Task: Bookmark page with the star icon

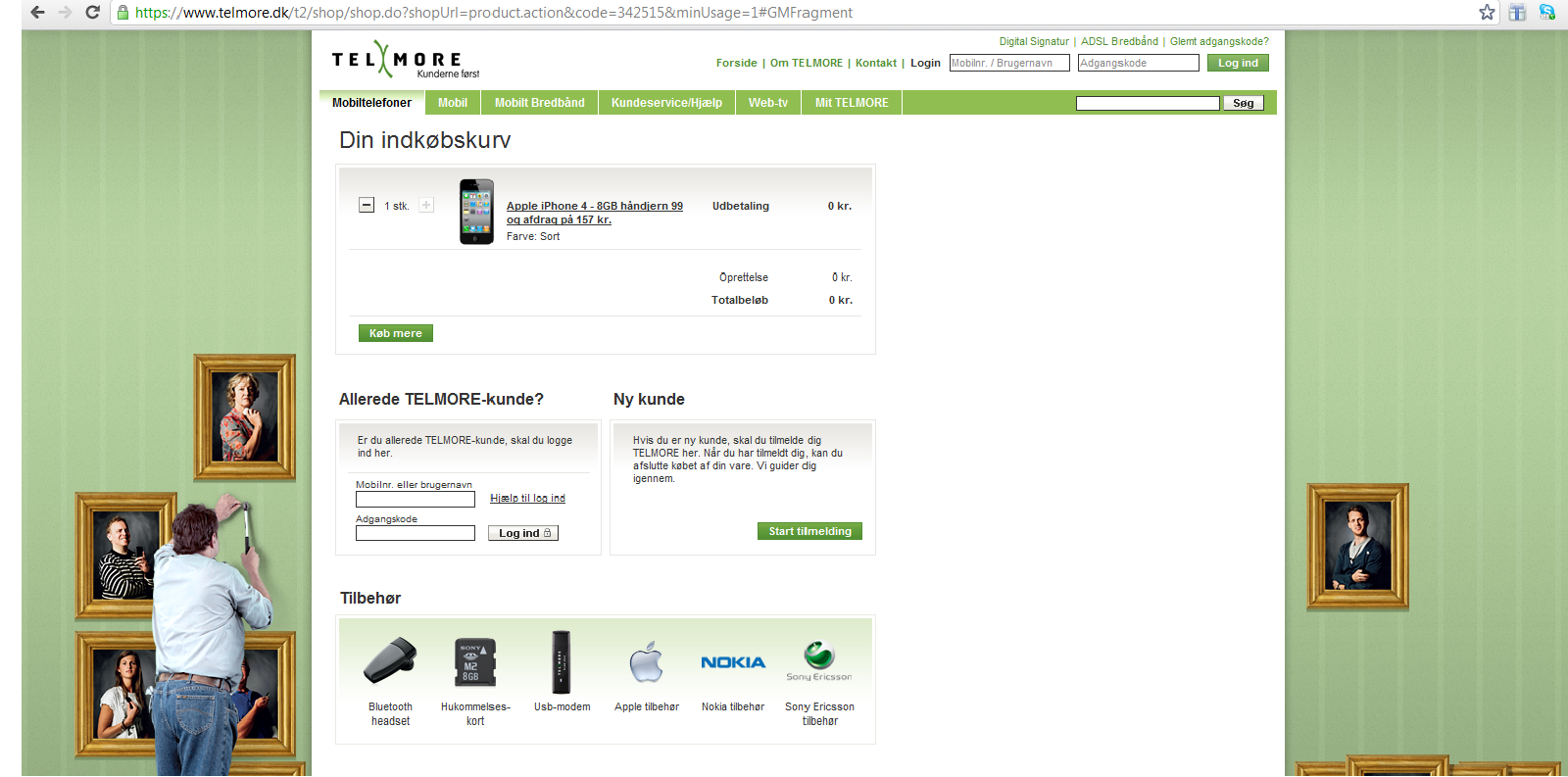Action: (x=1487, y=13)
